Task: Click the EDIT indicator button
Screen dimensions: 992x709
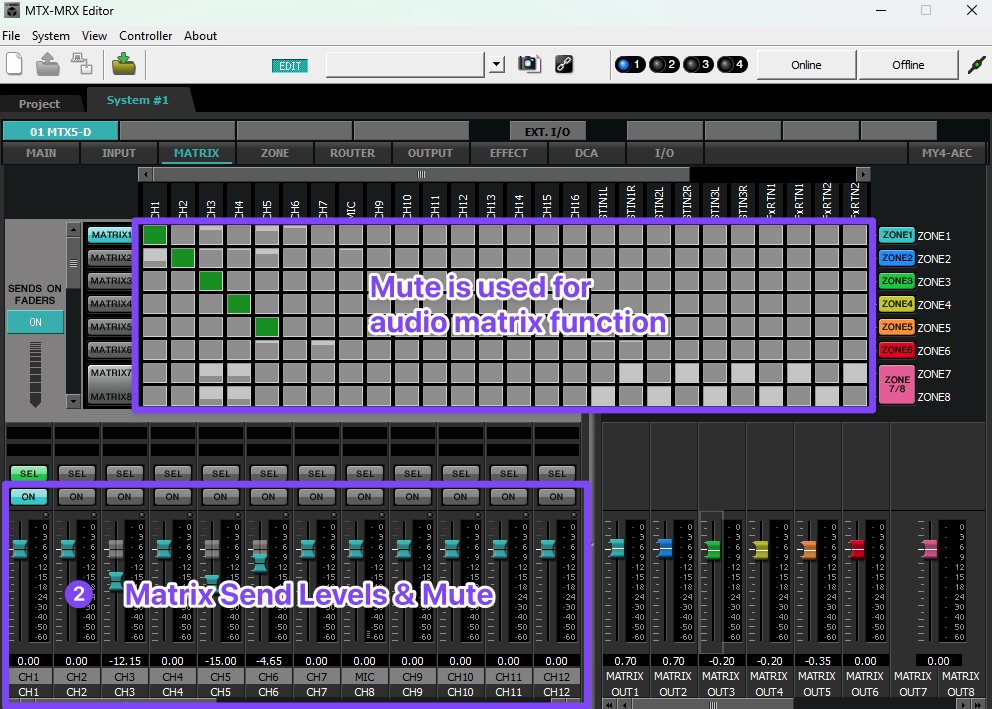Action: click(x=290, y=66)
